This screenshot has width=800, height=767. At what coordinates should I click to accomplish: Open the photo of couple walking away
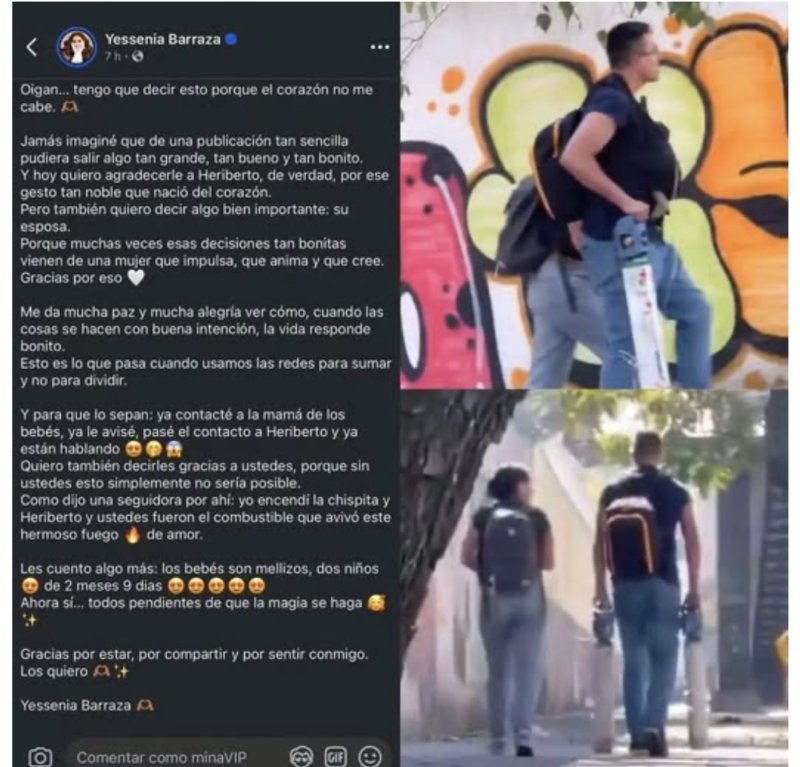click(x=594, y=578)
